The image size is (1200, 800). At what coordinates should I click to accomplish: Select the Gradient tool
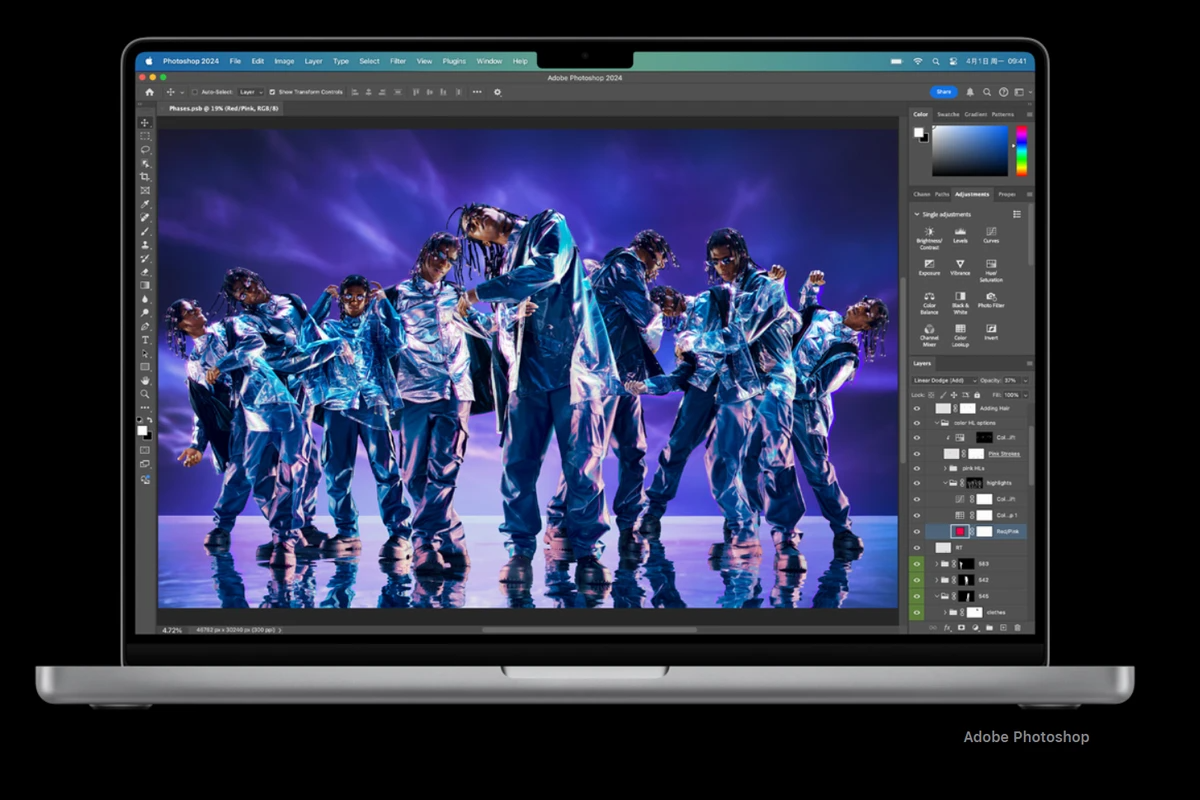[145, 285]
